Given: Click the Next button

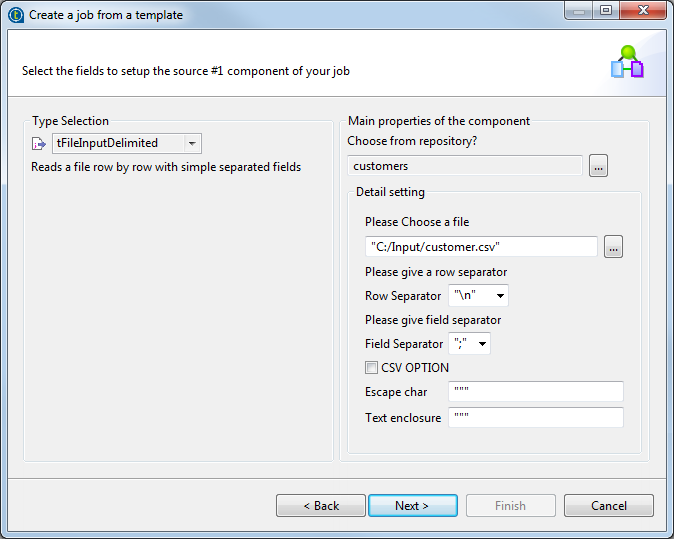Looking at the screenshot, I should point(412,506).
